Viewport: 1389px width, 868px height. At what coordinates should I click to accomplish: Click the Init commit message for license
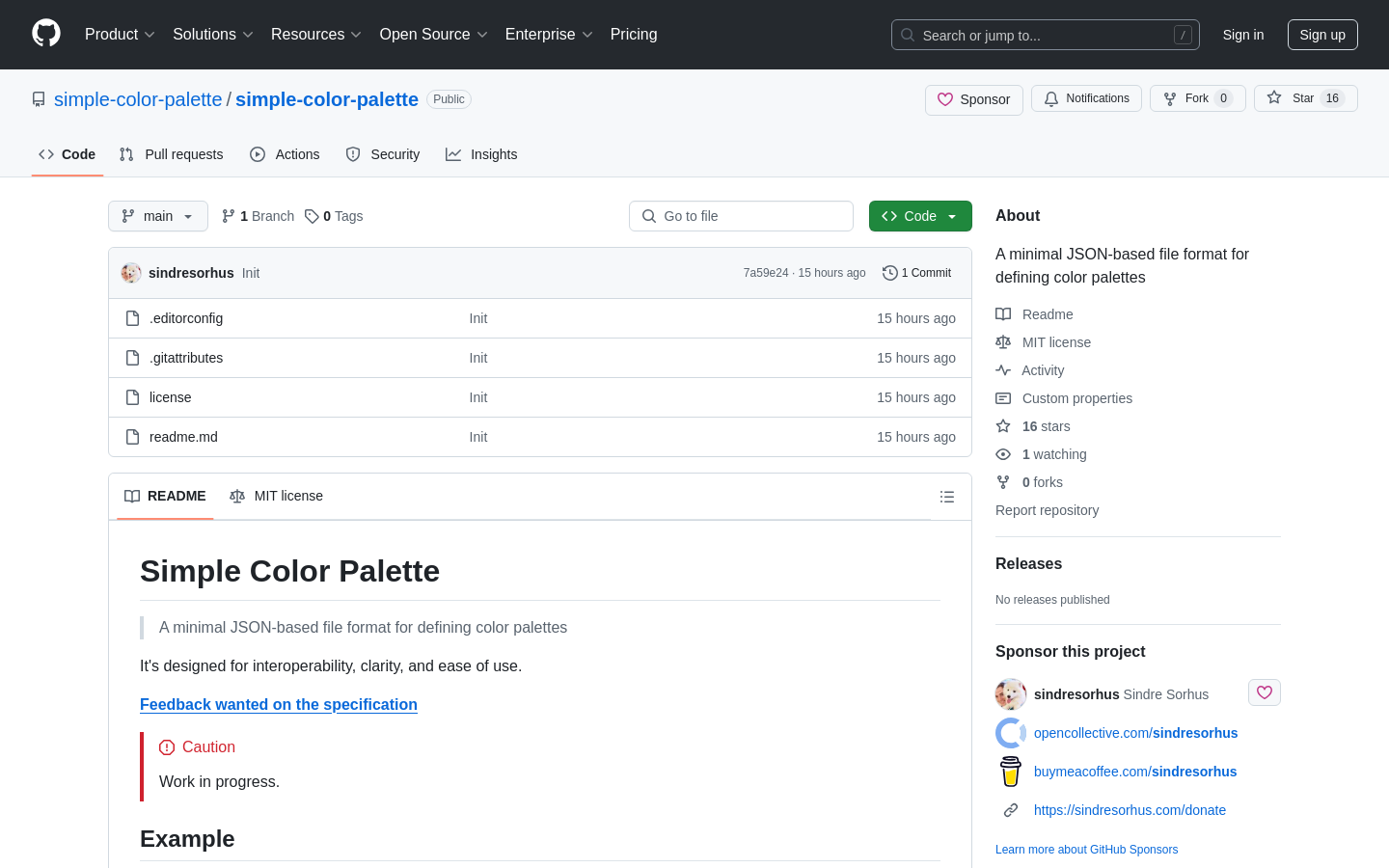pos(478,397)
